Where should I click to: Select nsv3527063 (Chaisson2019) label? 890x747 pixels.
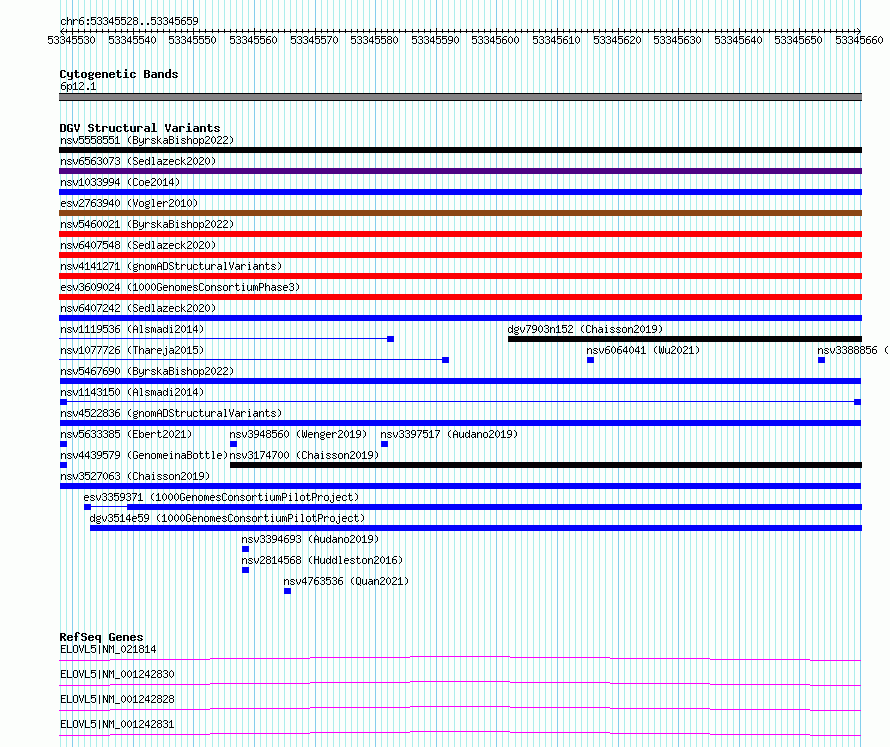point(135,476)
